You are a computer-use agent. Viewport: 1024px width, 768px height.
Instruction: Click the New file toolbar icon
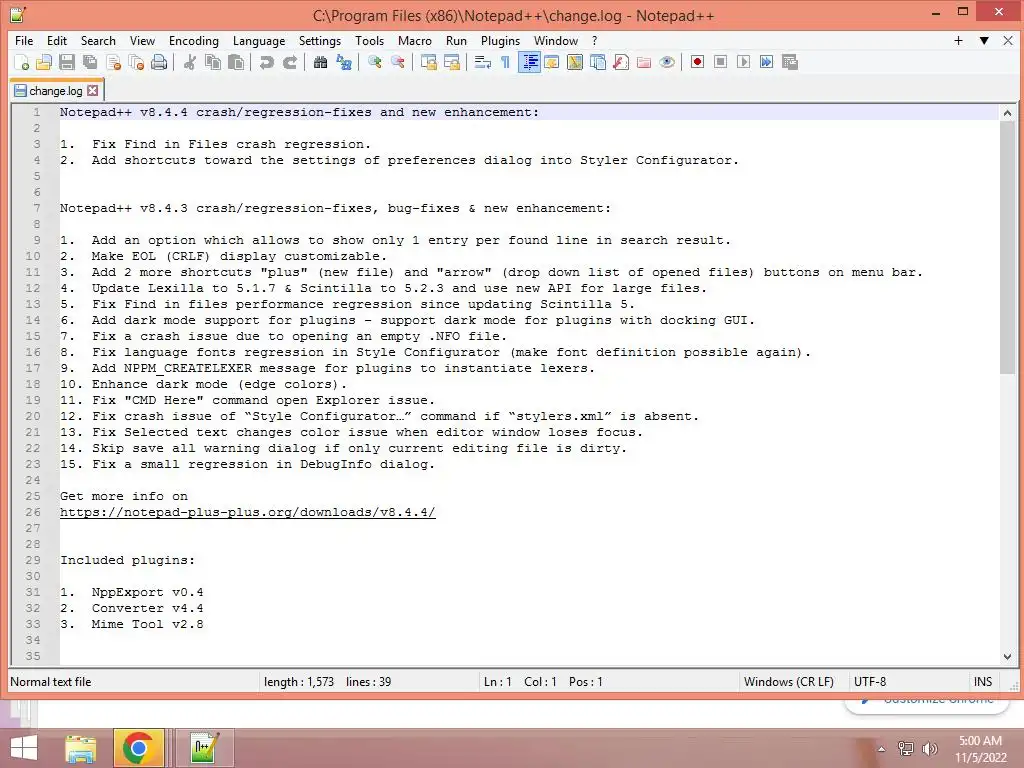click(x=21, y=62)
